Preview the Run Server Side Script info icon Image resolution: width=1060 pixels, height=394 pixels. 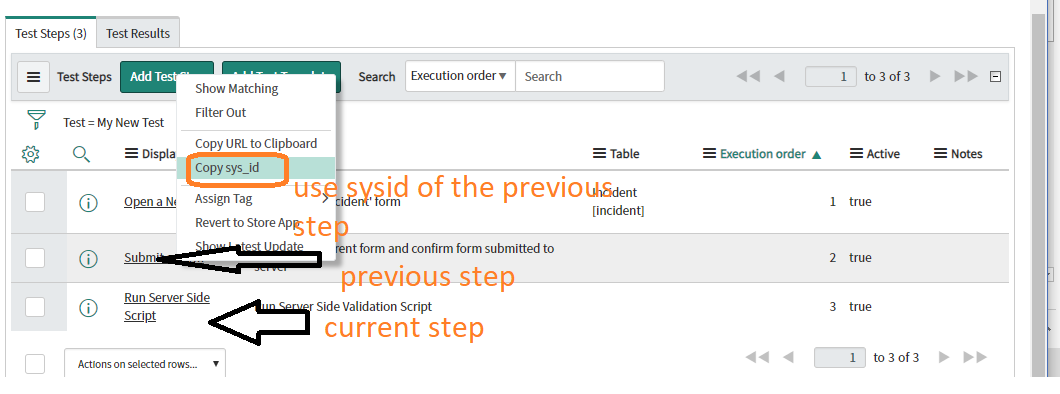(89, 307)
